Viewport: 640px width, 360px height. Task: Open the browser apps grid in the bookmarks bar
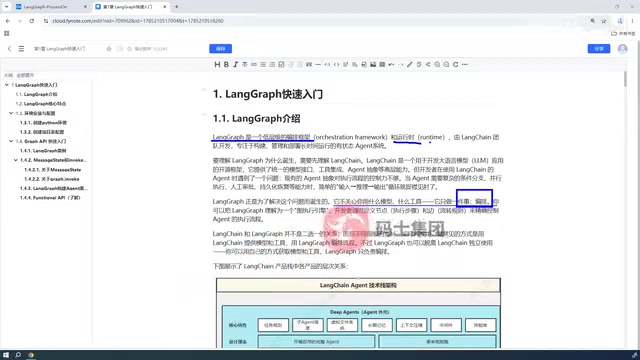(7, 33)
